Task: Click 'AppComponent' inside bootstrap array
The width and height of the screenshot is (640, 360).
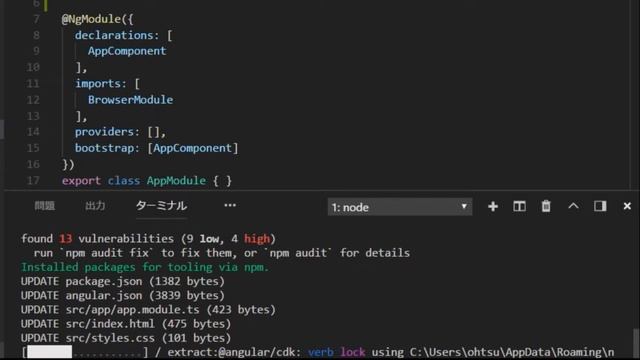Action: click(192, 148)
